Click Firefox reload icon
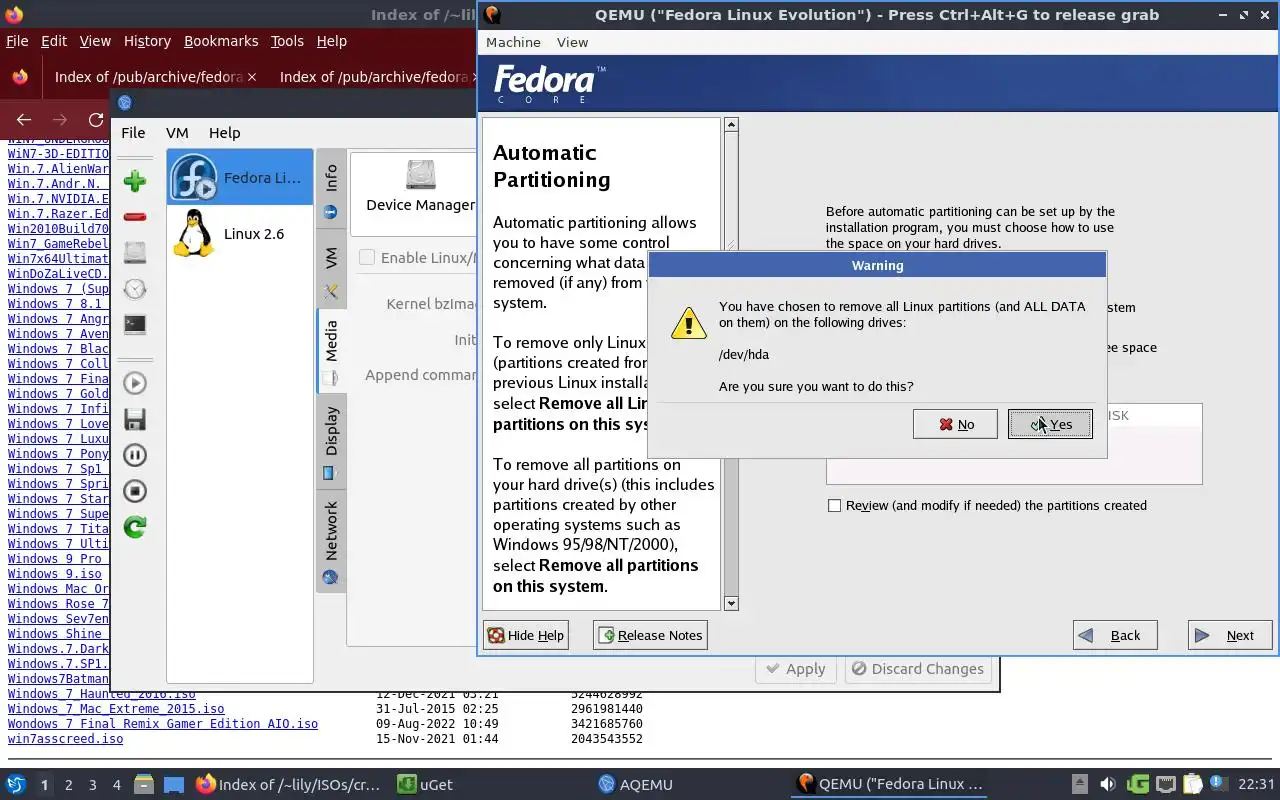 96,120
